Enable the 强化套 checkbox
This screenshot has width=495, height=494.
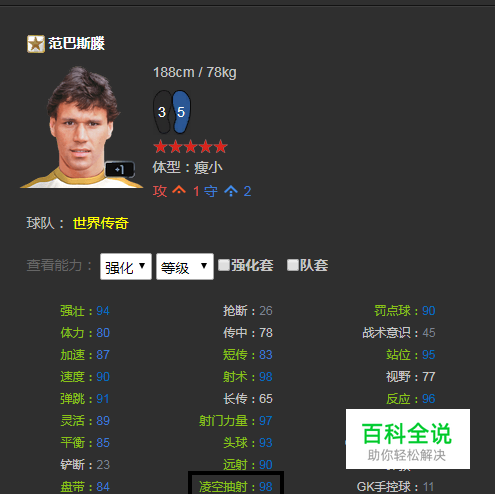point(224,265)
